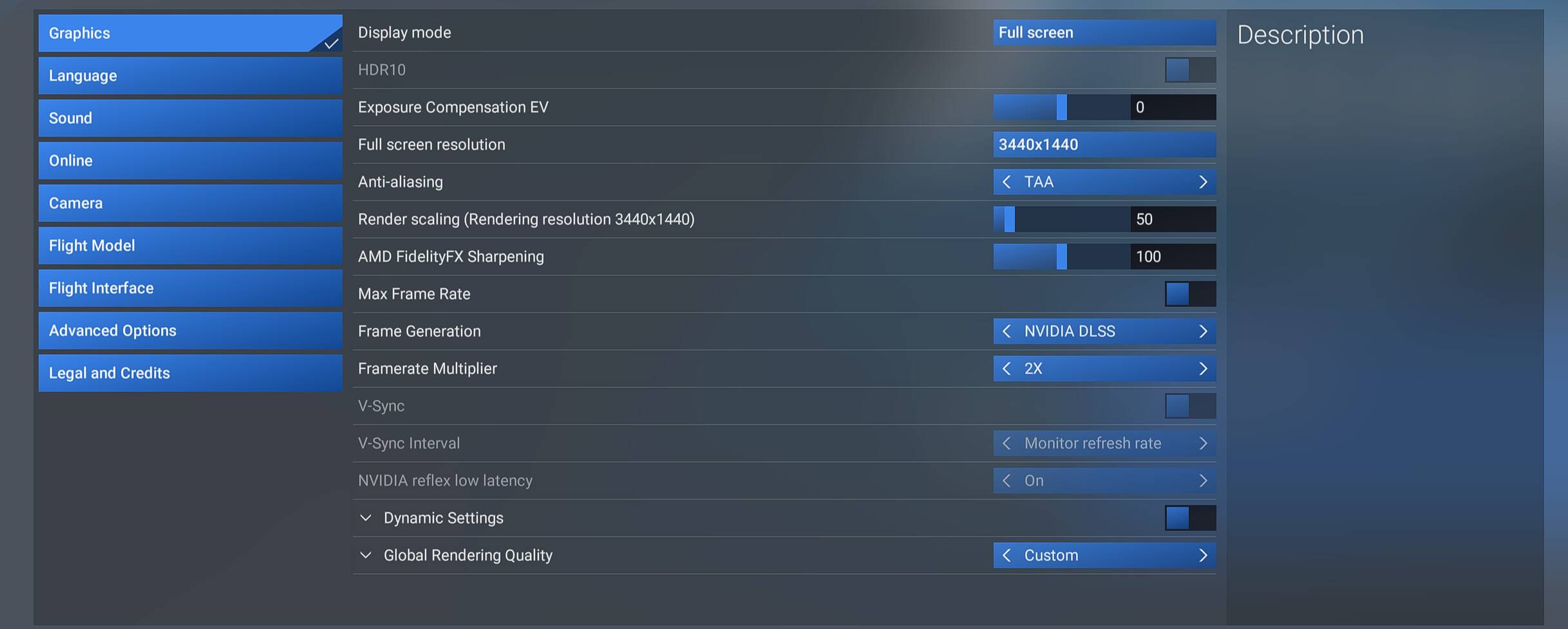Open the Display mode Full screen dropdown
The height and width of the screenshot is (629, 1568).
(1104, 33)
